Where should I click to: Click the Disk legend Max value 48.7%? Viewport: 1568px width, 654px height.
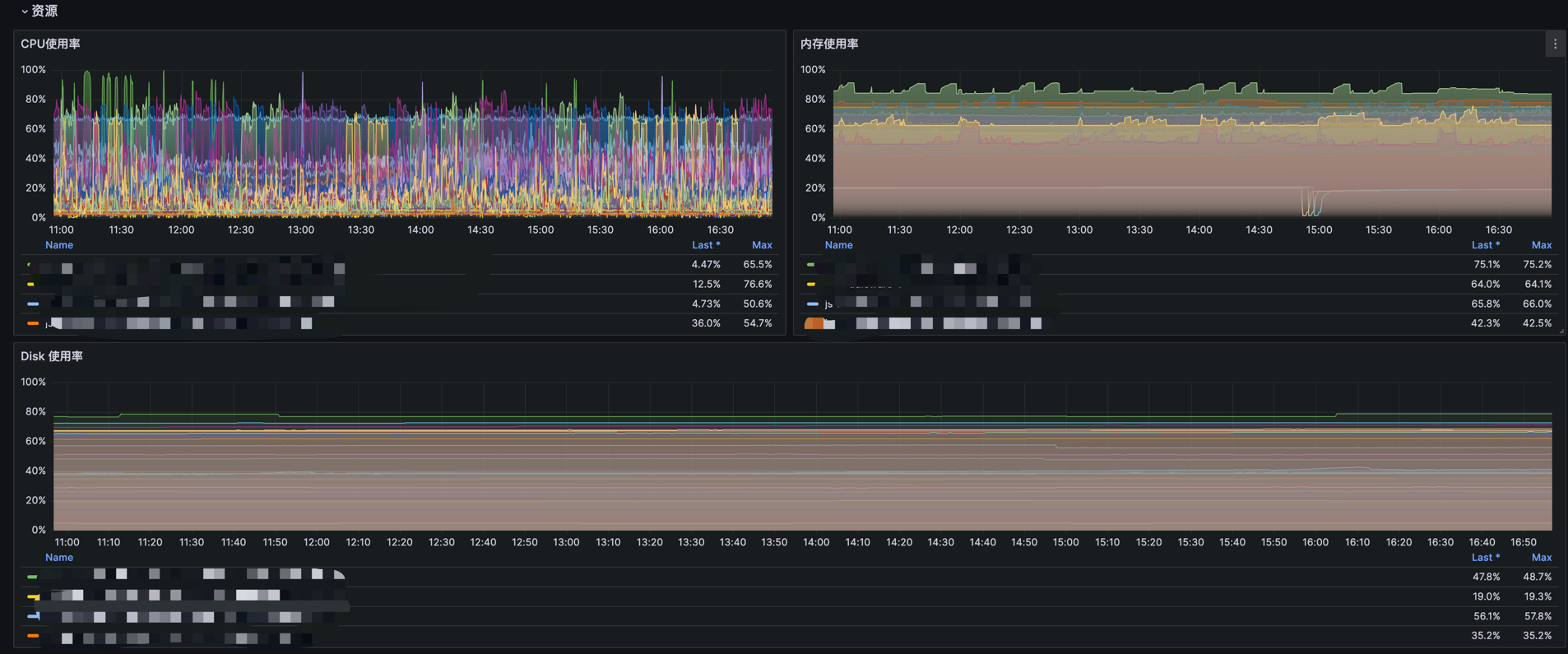click(x=1538, y=577)
